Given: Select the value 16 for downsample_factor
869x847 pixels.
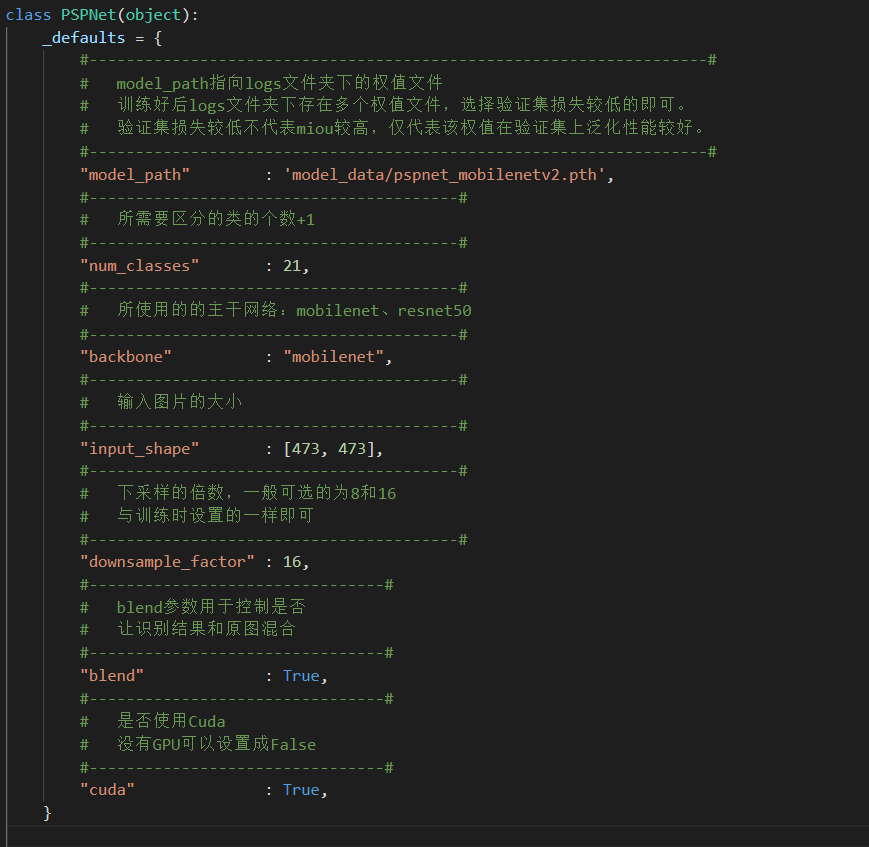Looking at the screenshot, I should (295, 561).
